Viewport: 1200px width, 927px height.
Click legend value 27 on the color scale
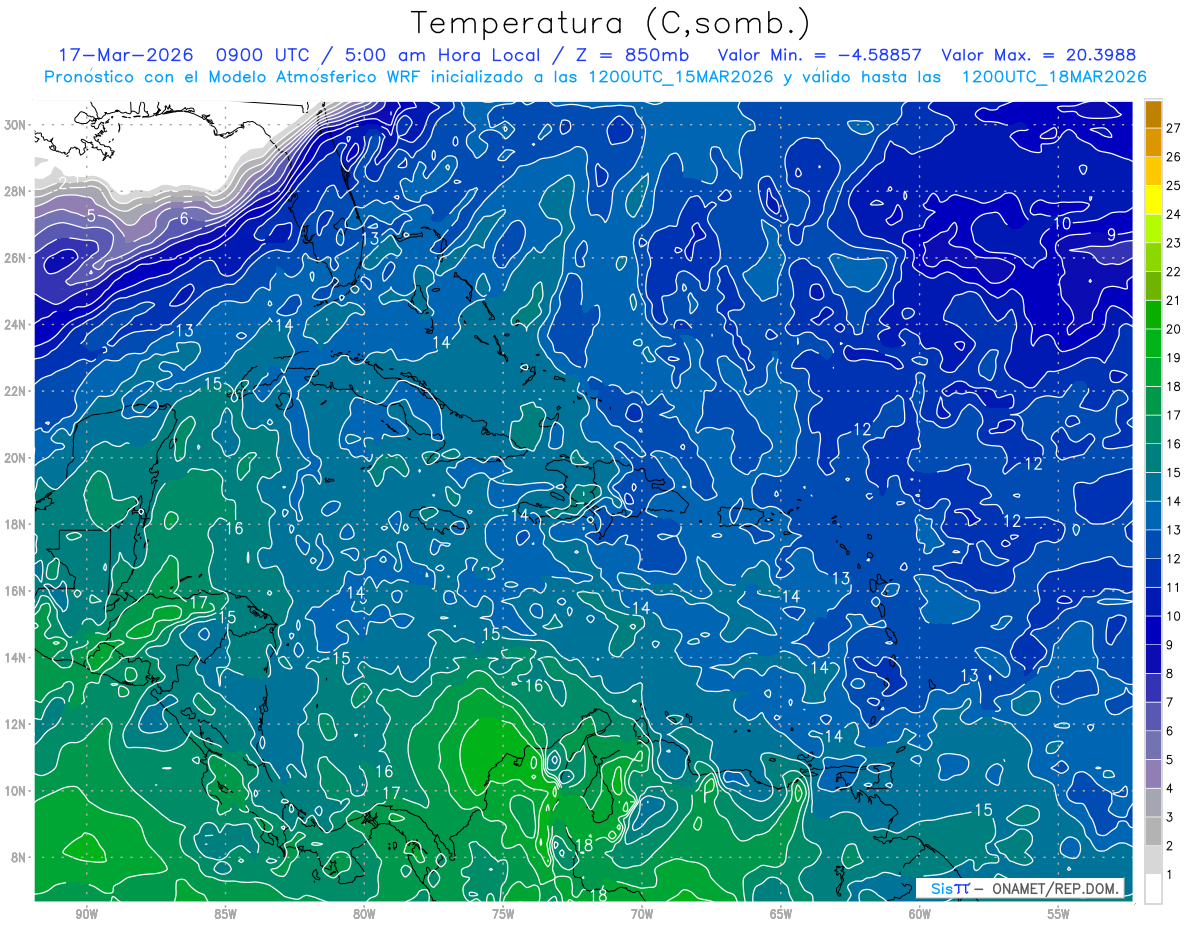point(1174,128)
